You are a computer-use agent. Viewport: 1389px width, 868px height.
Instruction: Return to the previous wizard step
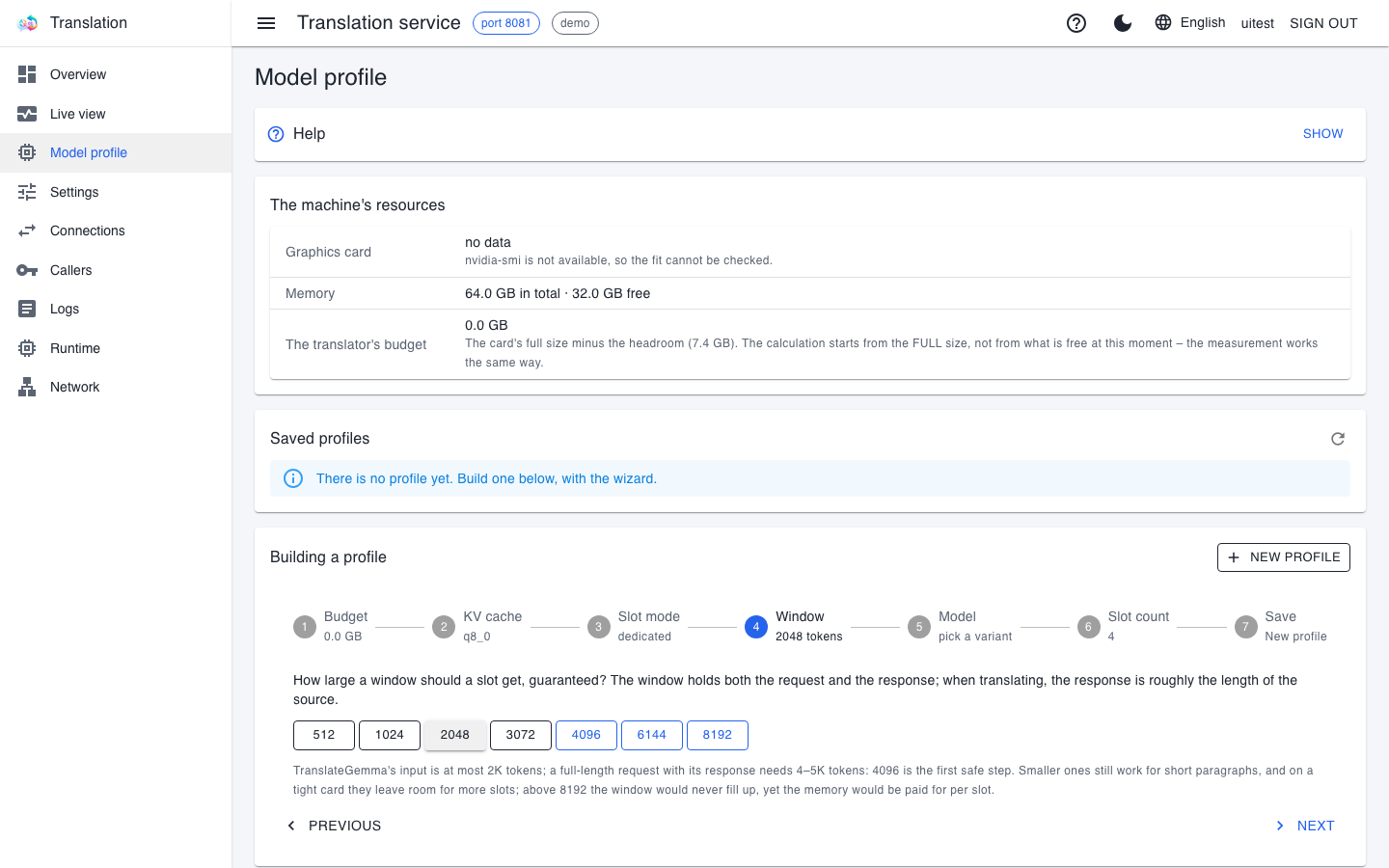(334, 826)
